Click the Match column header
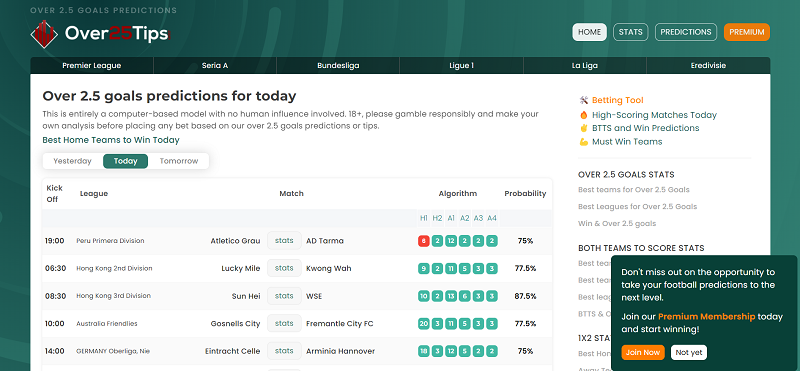Screen dimensions: 800x371 click(291, 193)
